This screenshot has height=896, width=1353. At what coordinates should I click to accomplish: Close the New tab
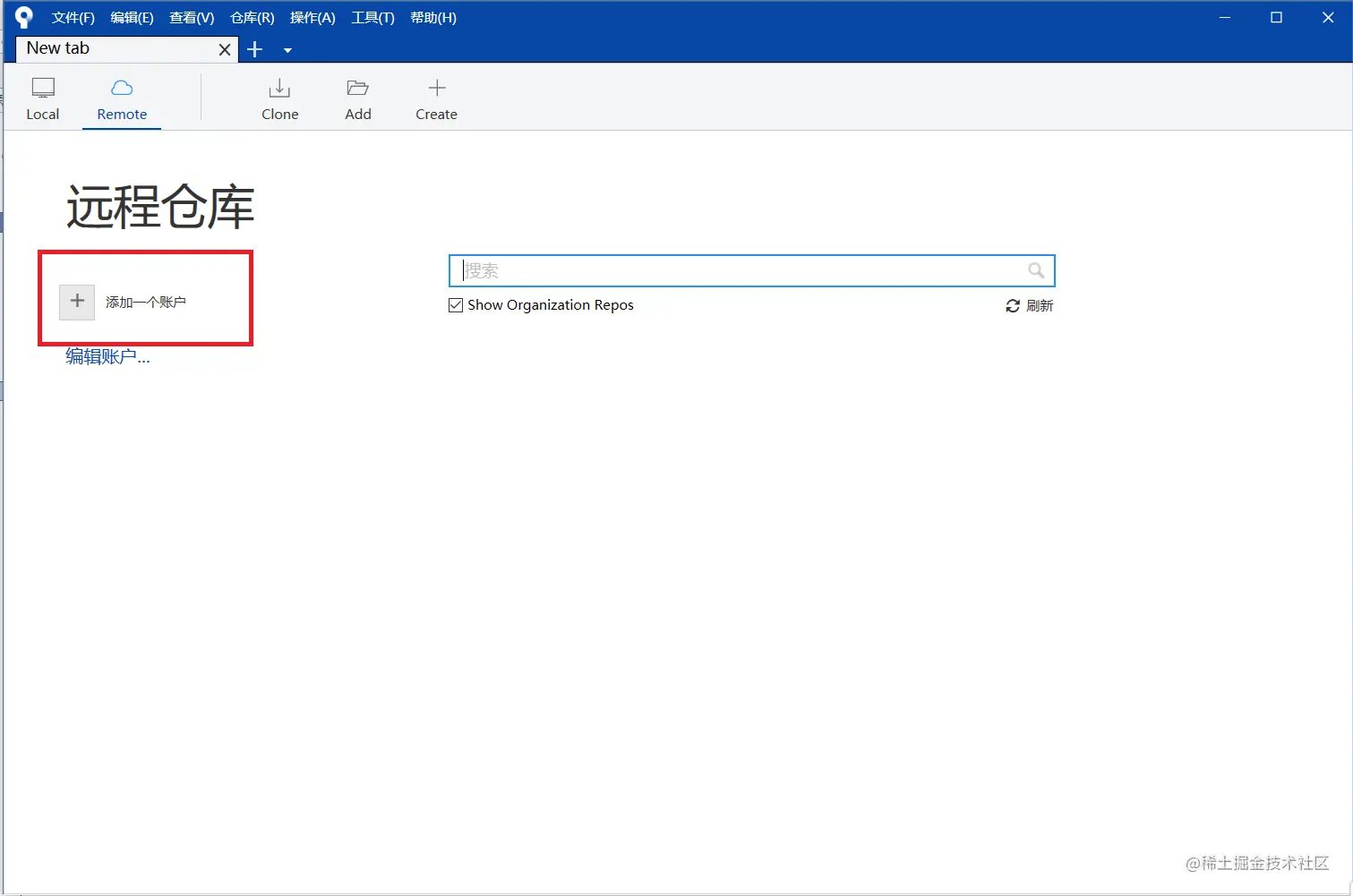(225, 50)
